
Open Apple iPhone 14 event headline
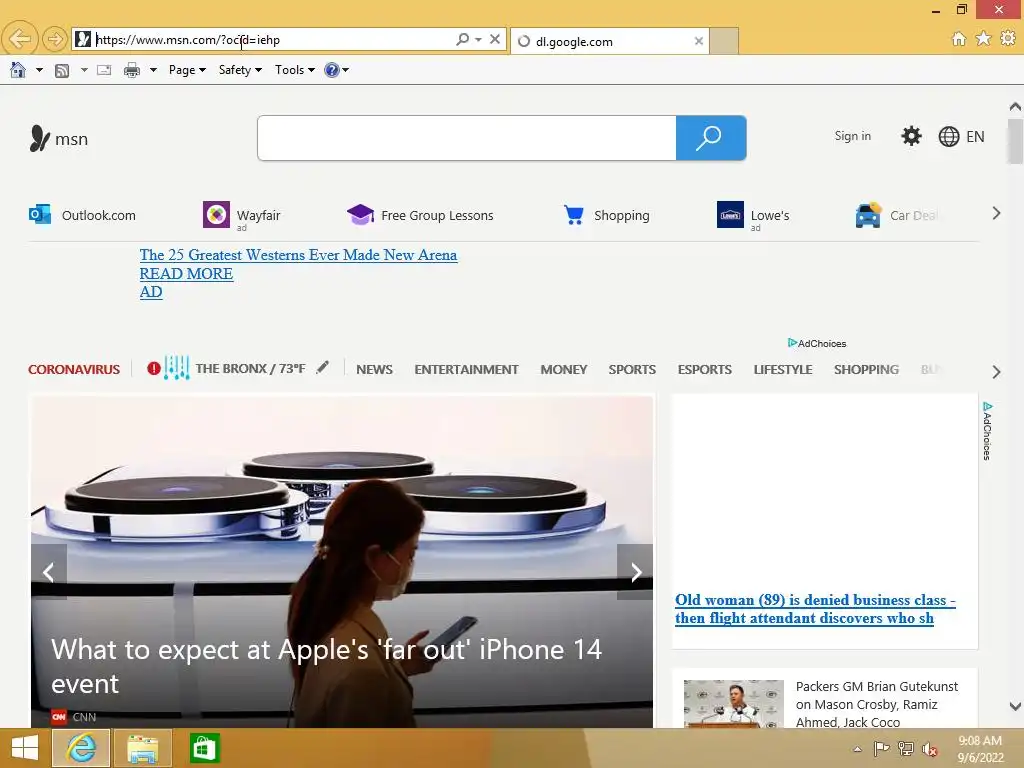pos(327,666)
